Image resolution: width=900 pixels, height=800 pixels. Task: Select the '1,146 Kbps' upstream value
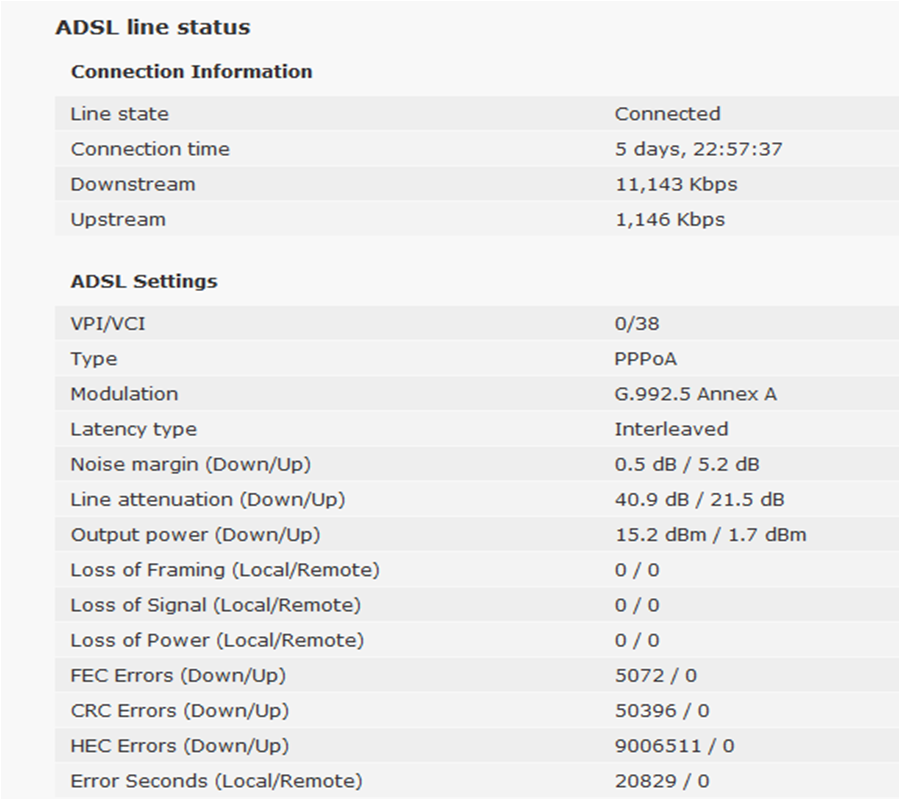[670, 220]
